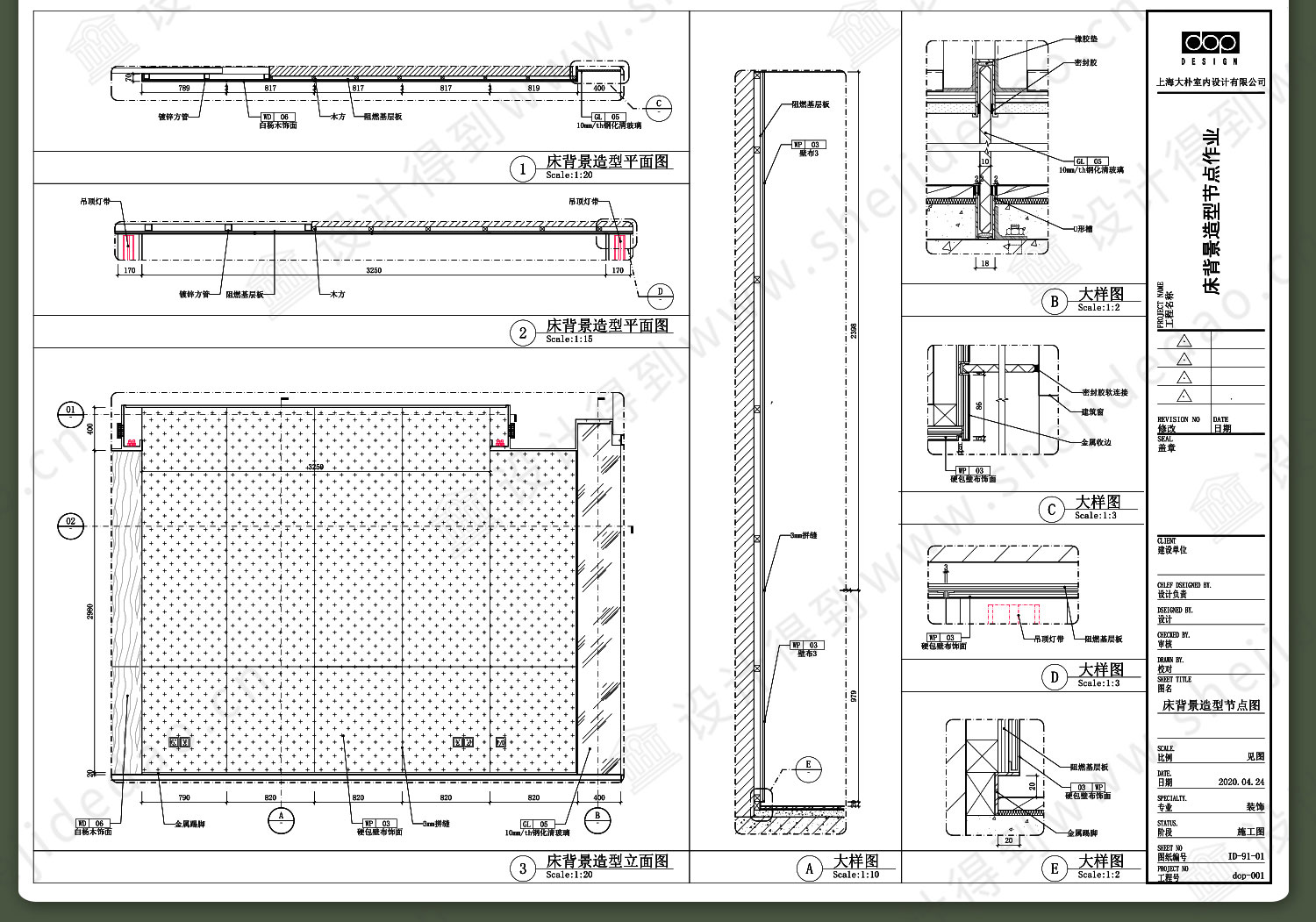Select the company name 上海大朴室内设计有限公司
The image size is (1316, 922).
coord(1211,82)
